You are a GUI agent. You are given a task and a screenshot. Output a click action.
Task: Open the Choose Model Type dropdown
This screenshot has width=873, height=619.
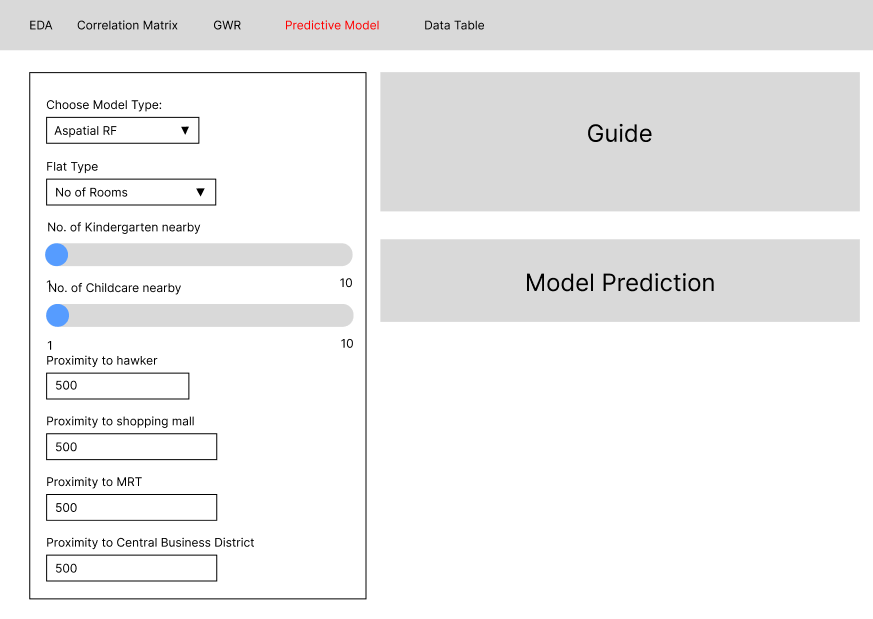(122, 131)
